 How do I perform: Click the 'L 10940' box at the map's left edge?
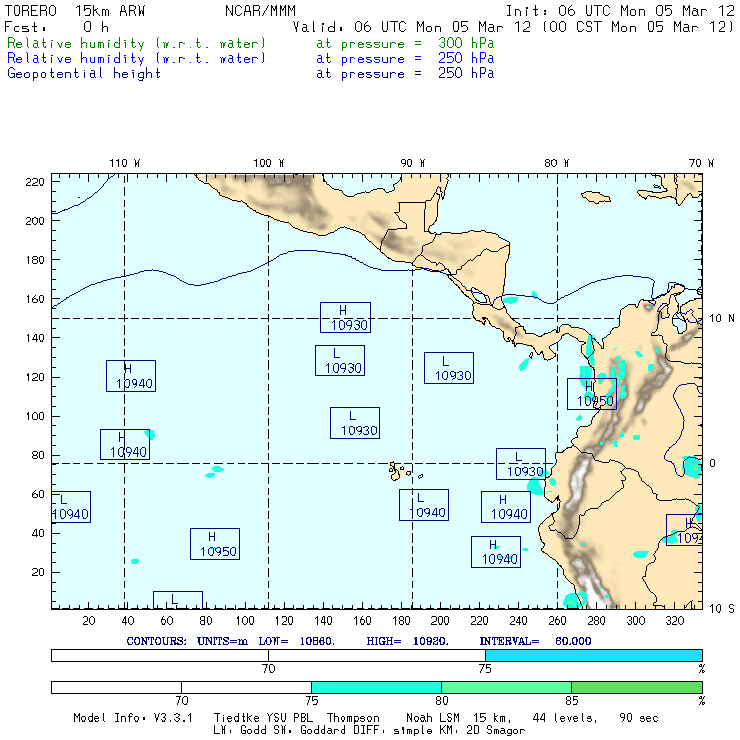pyautogui.click(x=71, y=507)
